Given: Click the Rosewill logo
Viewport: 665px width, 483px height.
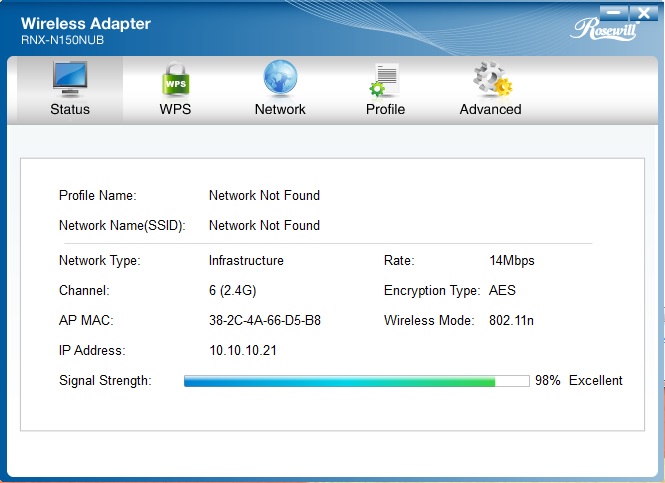Looking at the screenshot, I should (605, 30).
